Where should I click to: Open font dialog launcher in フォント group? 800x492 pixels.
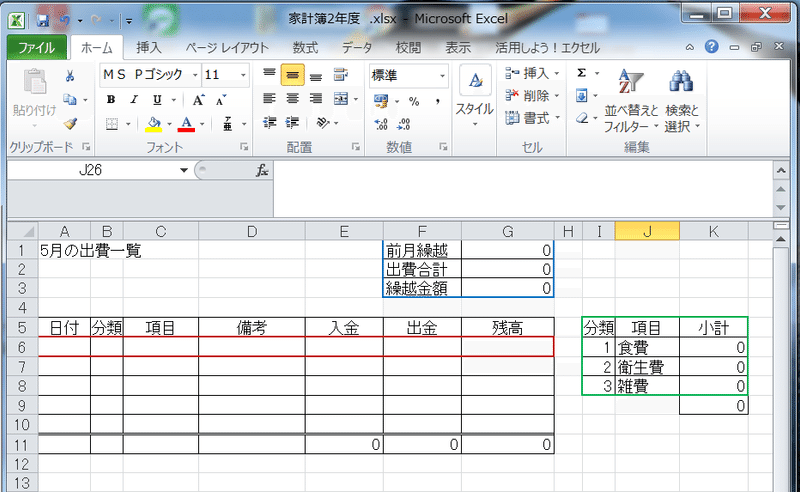pyautogui.click(x=244, y=147)
